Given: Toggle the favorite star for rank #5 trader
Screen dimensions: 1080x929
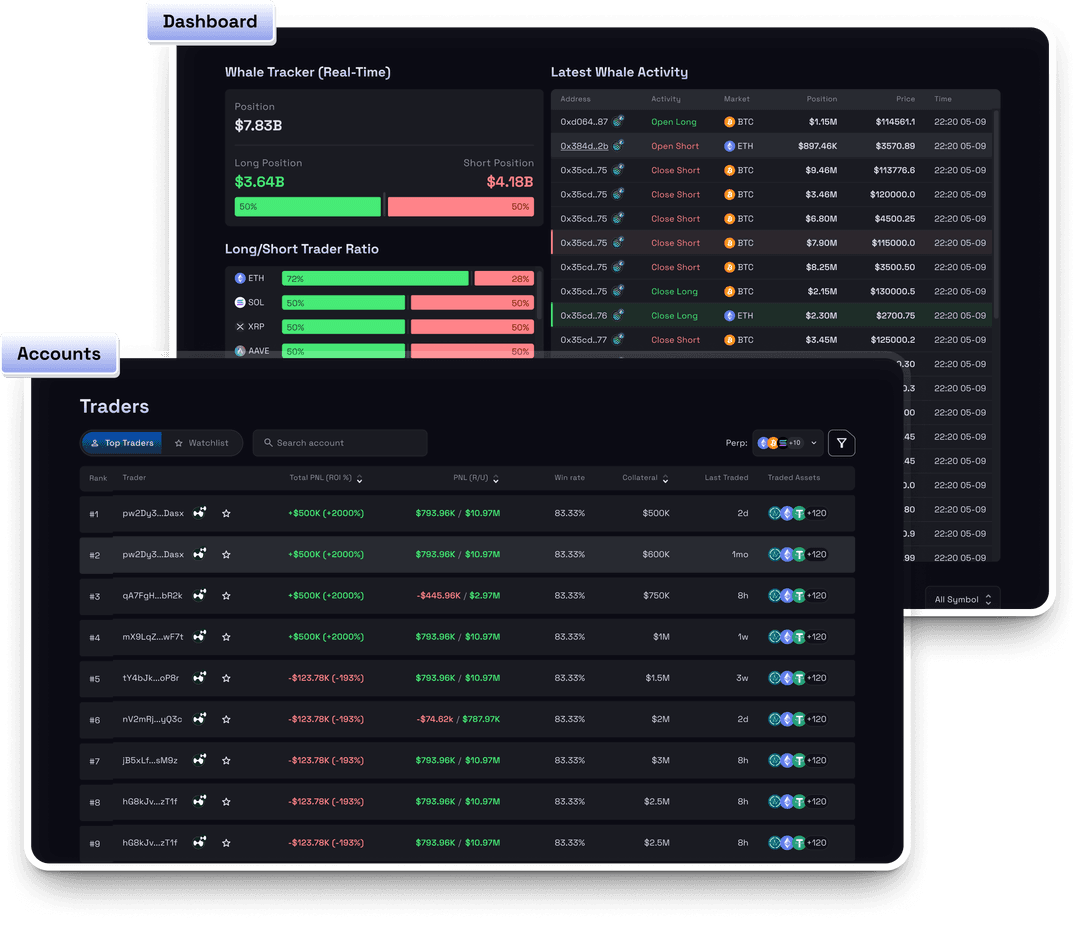Looking at the screenshot, I should click(226, 678).
